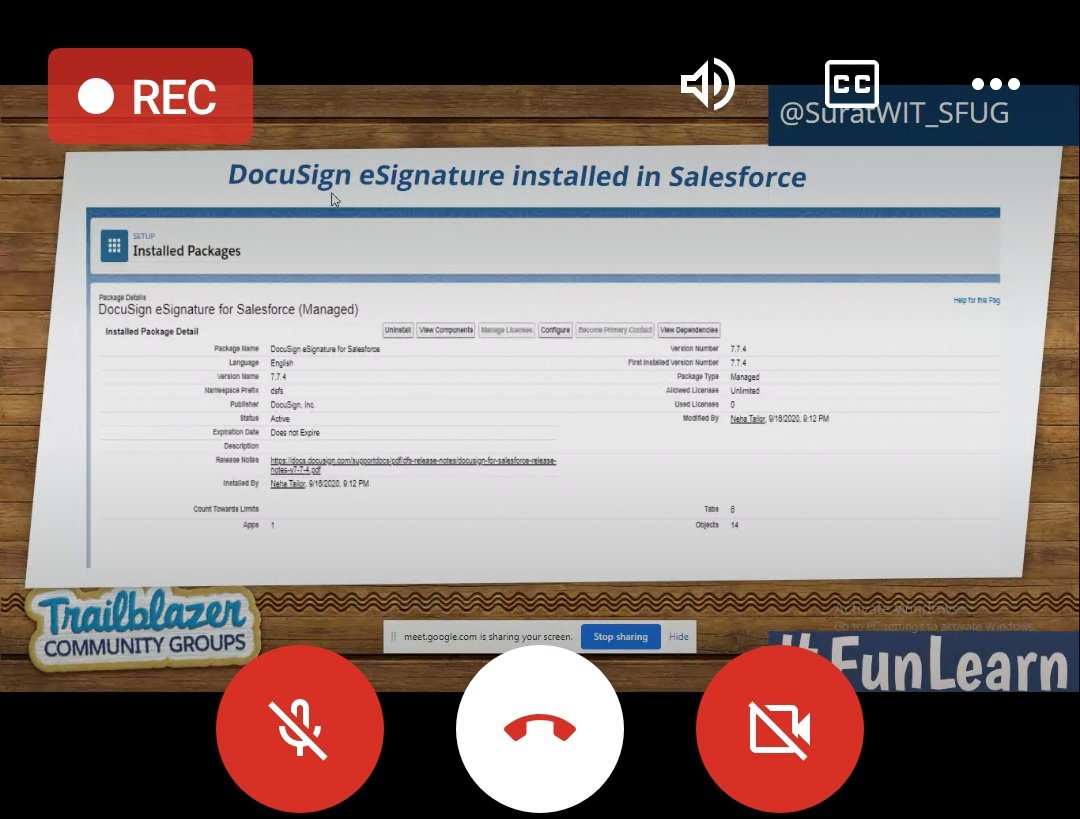1080x819 pixels.
Task: Click the Installed Package Detail label
Action: click(x=152, y=331)
